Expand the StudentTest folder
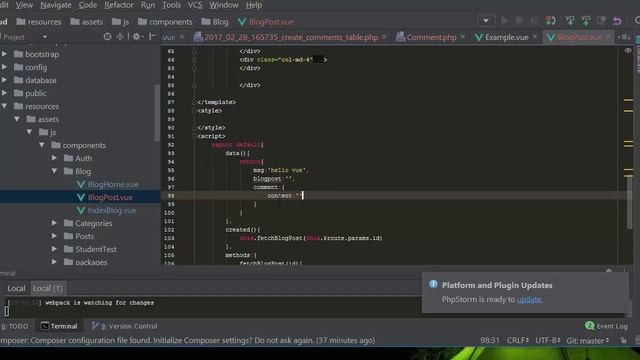 54,249
